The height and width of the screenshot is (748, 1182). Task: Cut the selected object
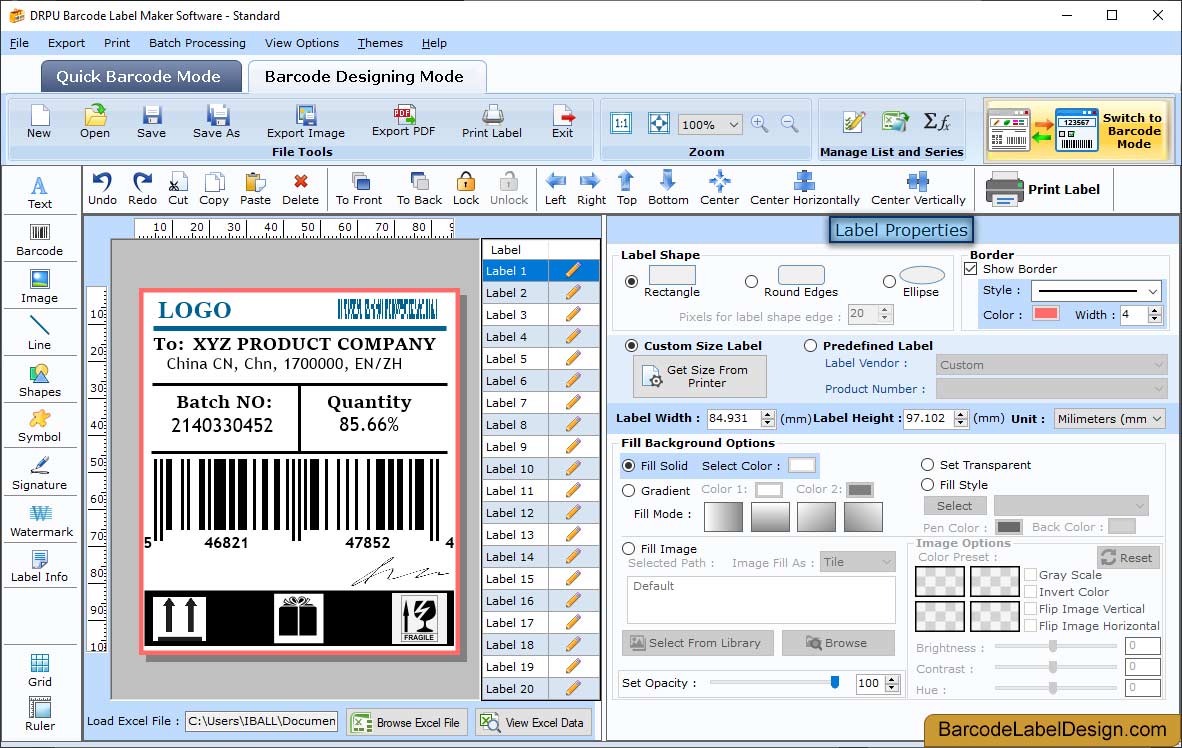coord(178,189)
